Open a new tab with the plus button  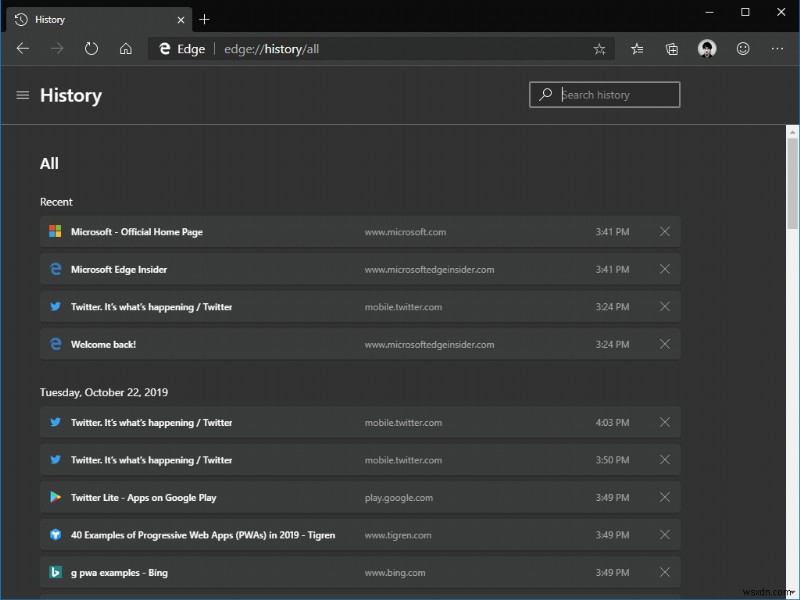(x=204, y=19)
